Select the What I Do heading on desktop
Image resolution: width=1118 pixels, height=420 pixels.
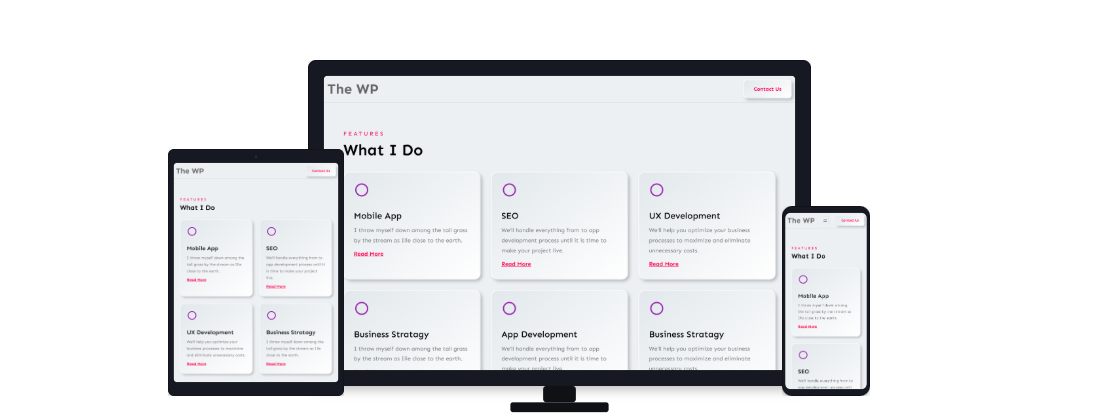click(x=383, y=151)
